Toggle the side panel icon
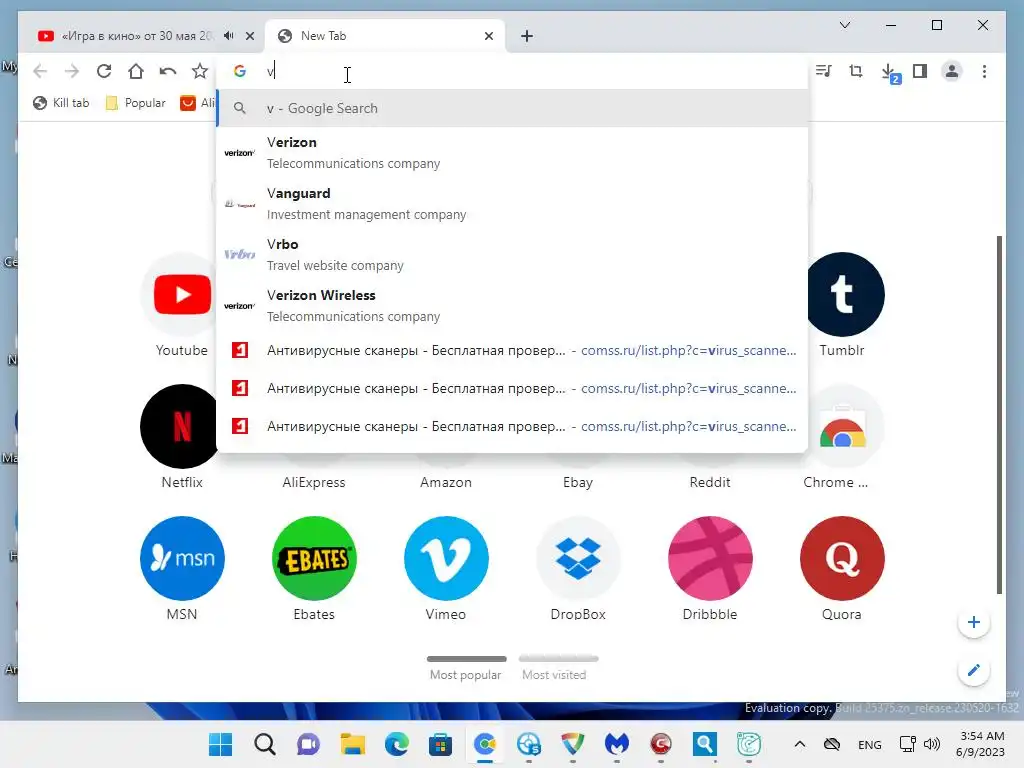The height and width of the screenshot is (768, 1024). (920, 71)
